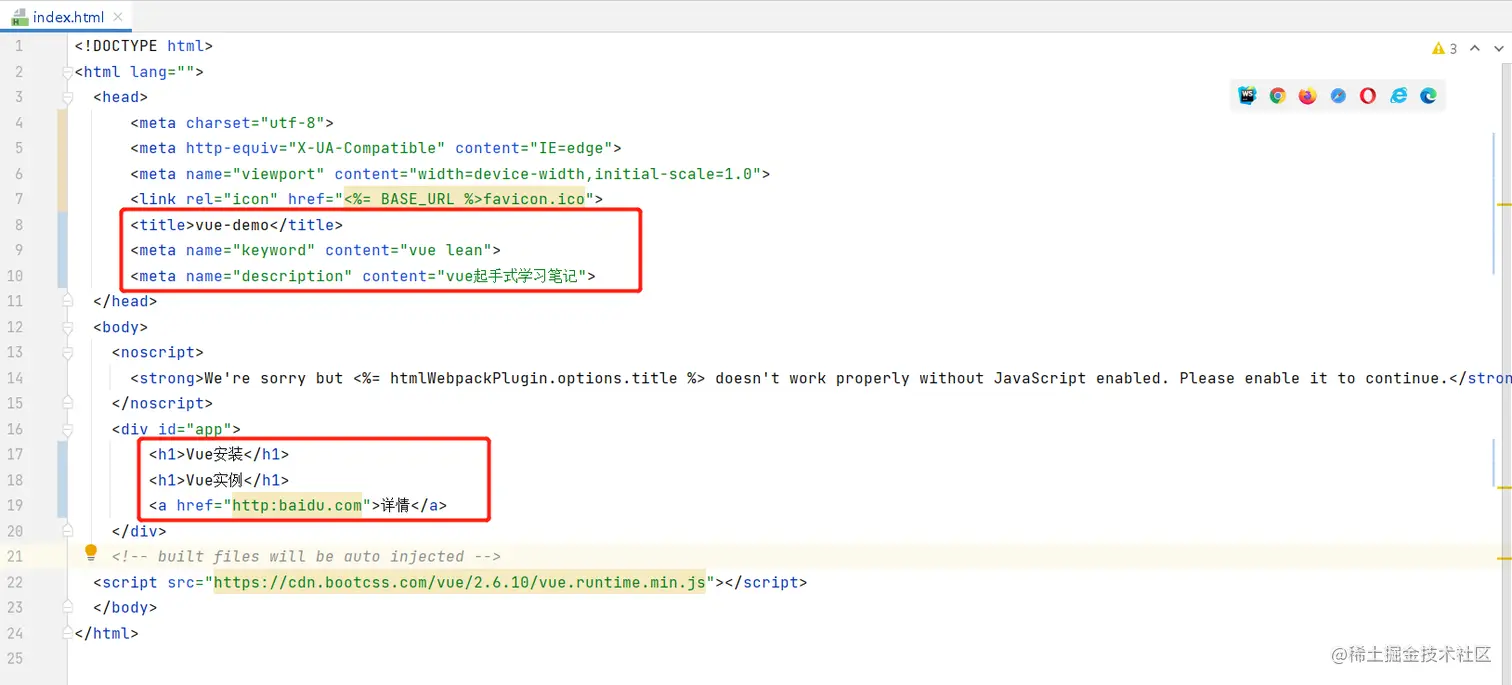Screen dimensions: 1512x685
Task: Collapse the html tag fold on line 2
Action: [x=68, y=72]
